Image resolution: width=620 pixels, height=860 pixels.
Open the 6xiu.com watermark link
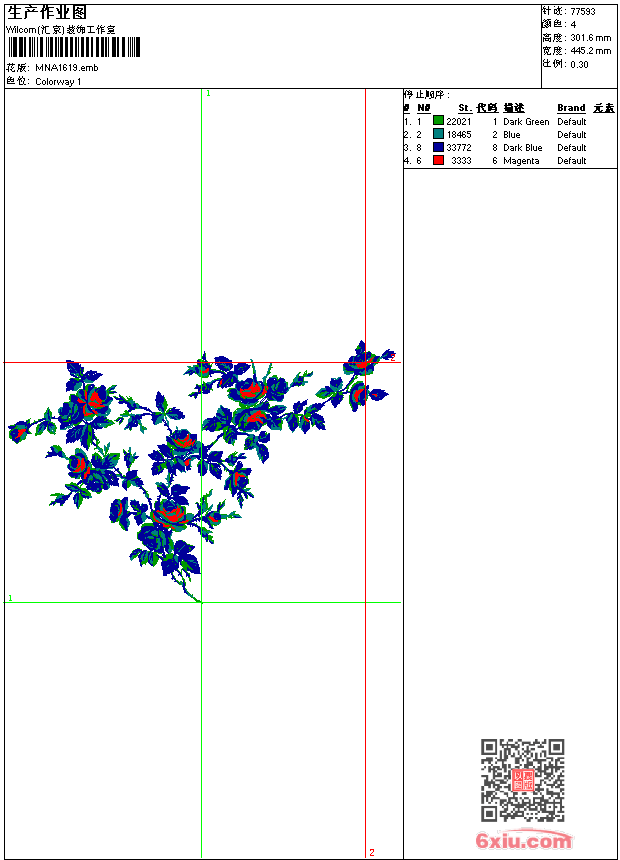[523, 840]
